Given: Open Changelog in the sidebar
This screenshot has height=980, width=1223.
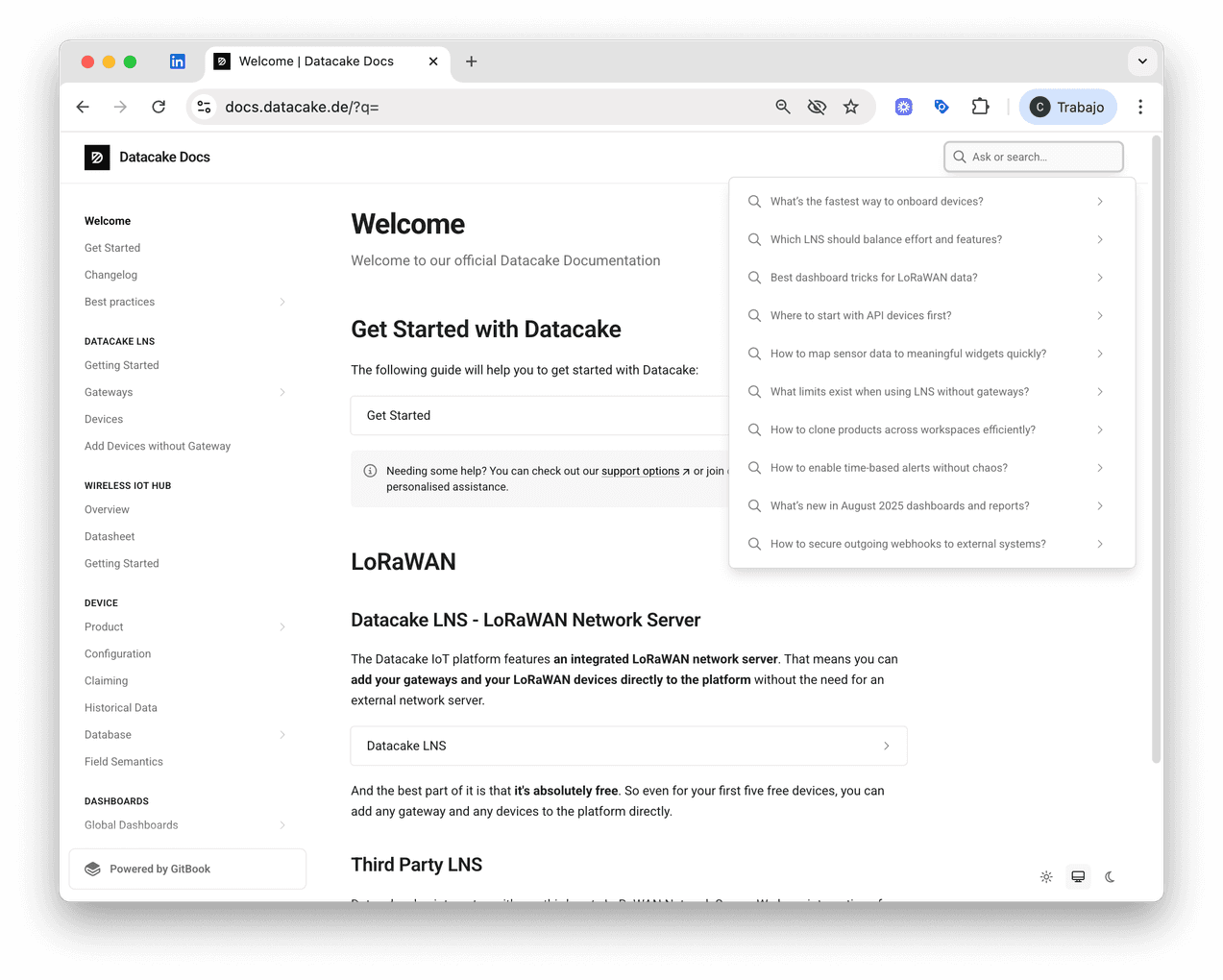Looking at the screenshot, I should (x=110, y=275).
